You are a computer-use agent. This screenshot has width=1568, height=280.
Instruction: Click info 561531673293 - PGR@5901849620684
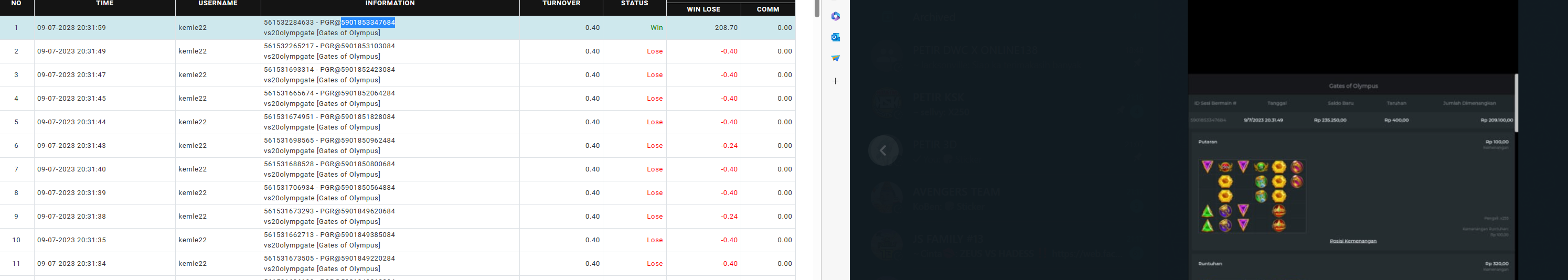tap(329, 211)
